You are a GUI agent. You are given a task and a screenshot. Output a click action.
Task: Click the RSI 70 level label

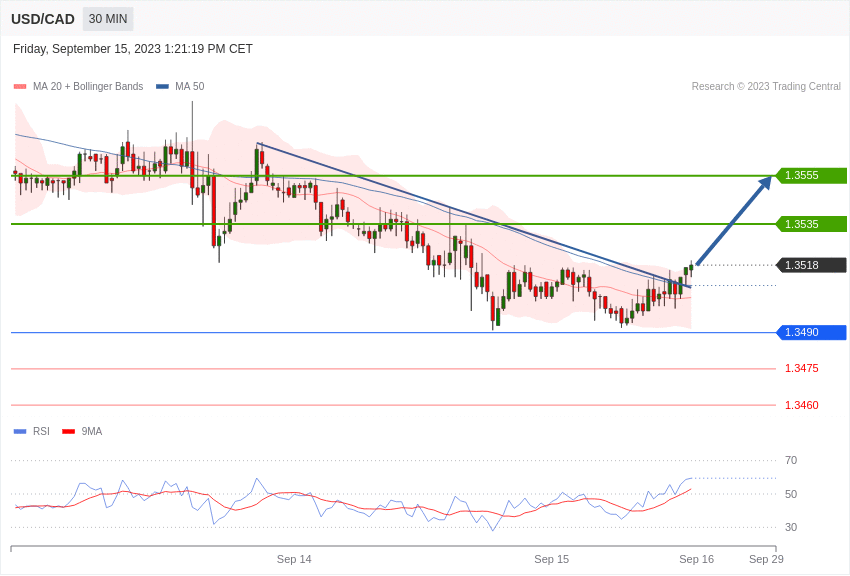[x=791, y=461]
